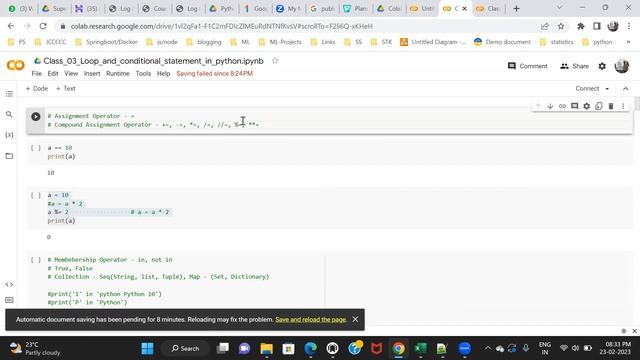Open the table of contents sidebar
The image size is (640, 360).
9,94
